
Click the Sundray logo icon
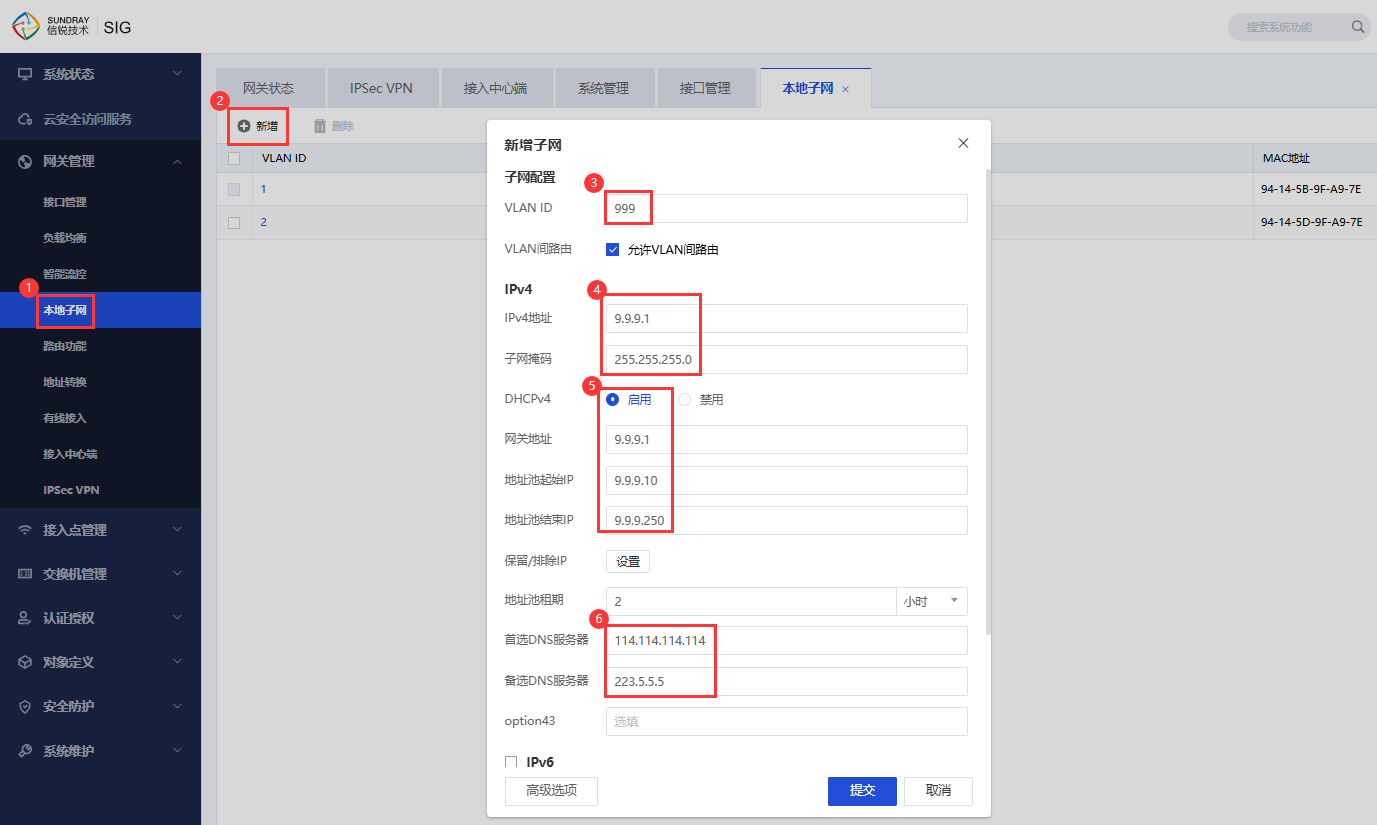coord(26,26)
